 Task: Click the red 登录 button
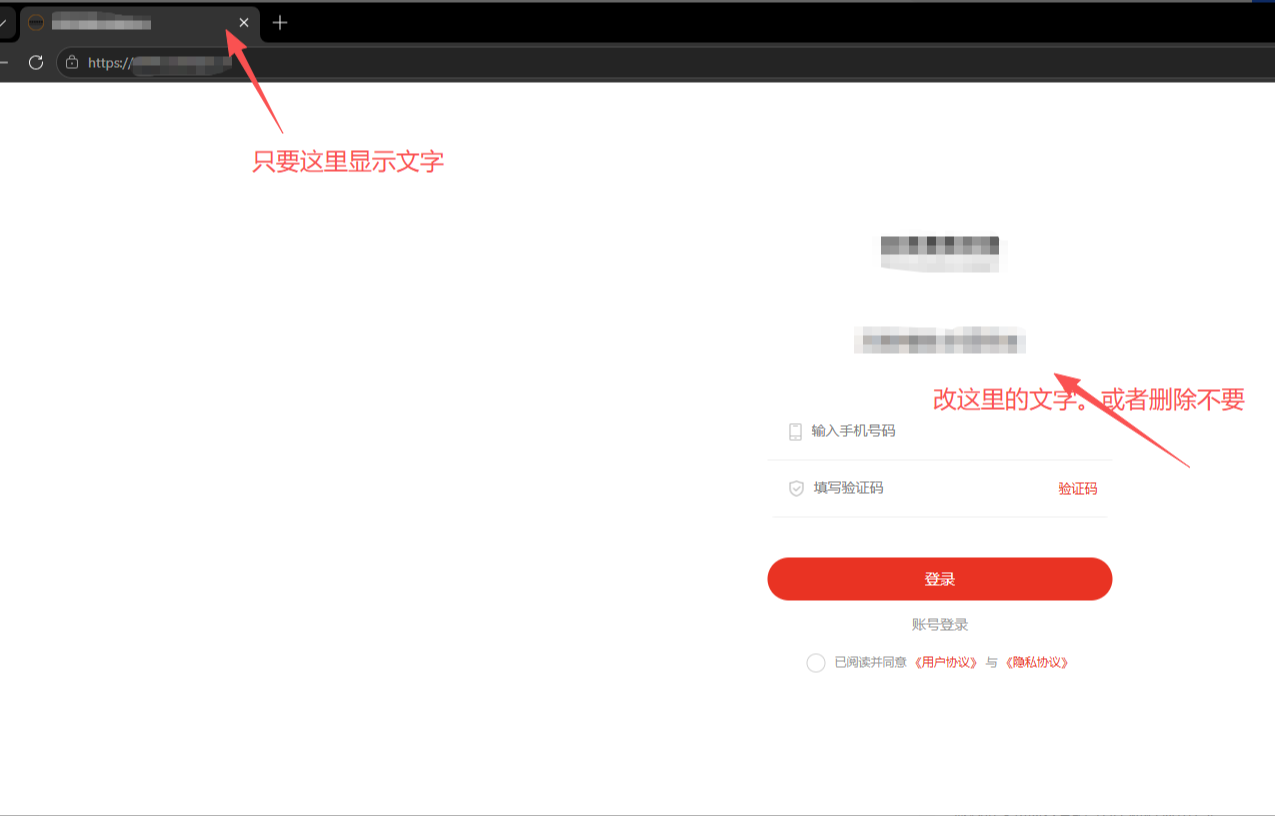(940, 579)
